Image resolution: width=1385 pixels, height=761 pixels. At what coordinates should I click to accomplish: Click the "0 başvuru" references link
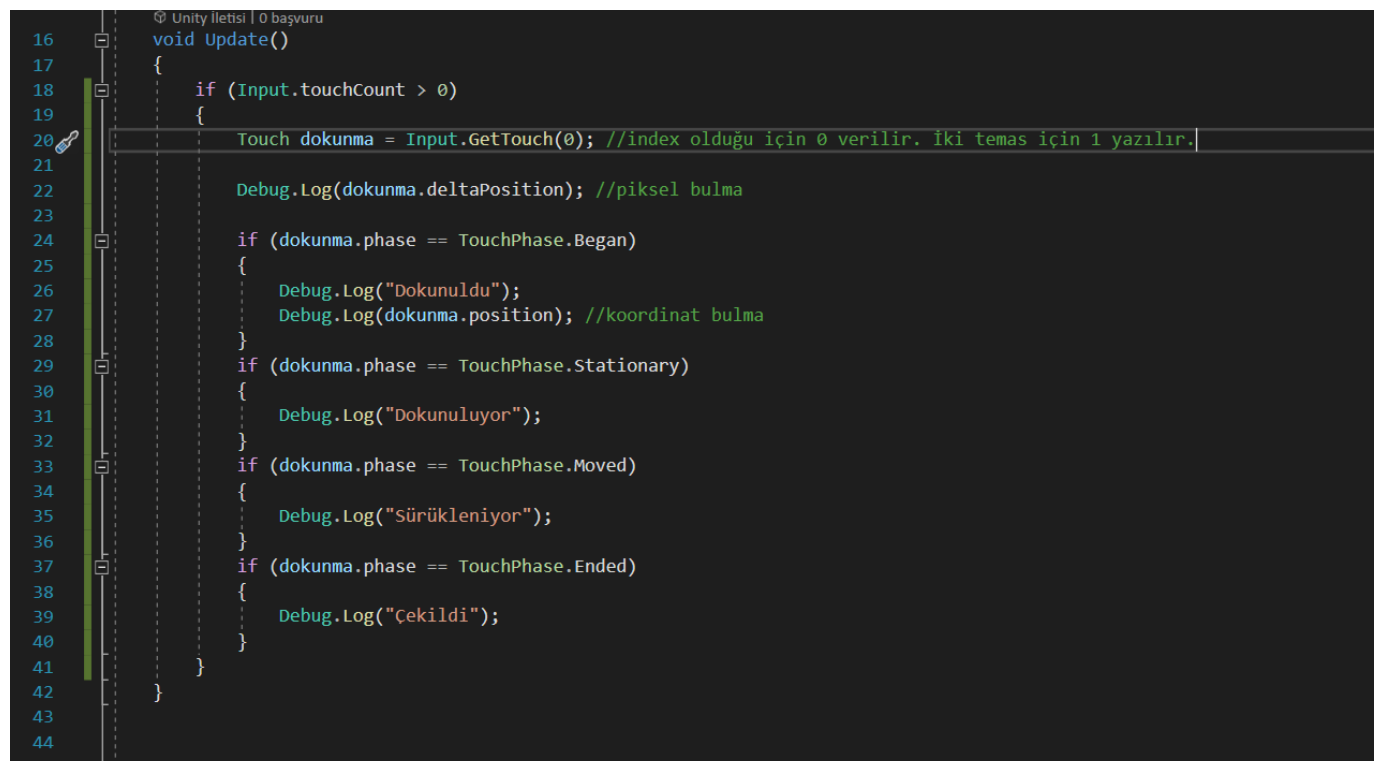coord(291,18)
